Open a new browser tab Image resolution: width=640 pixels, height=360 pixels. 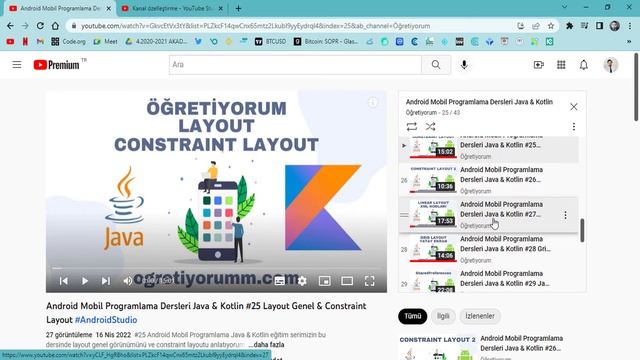238,8
